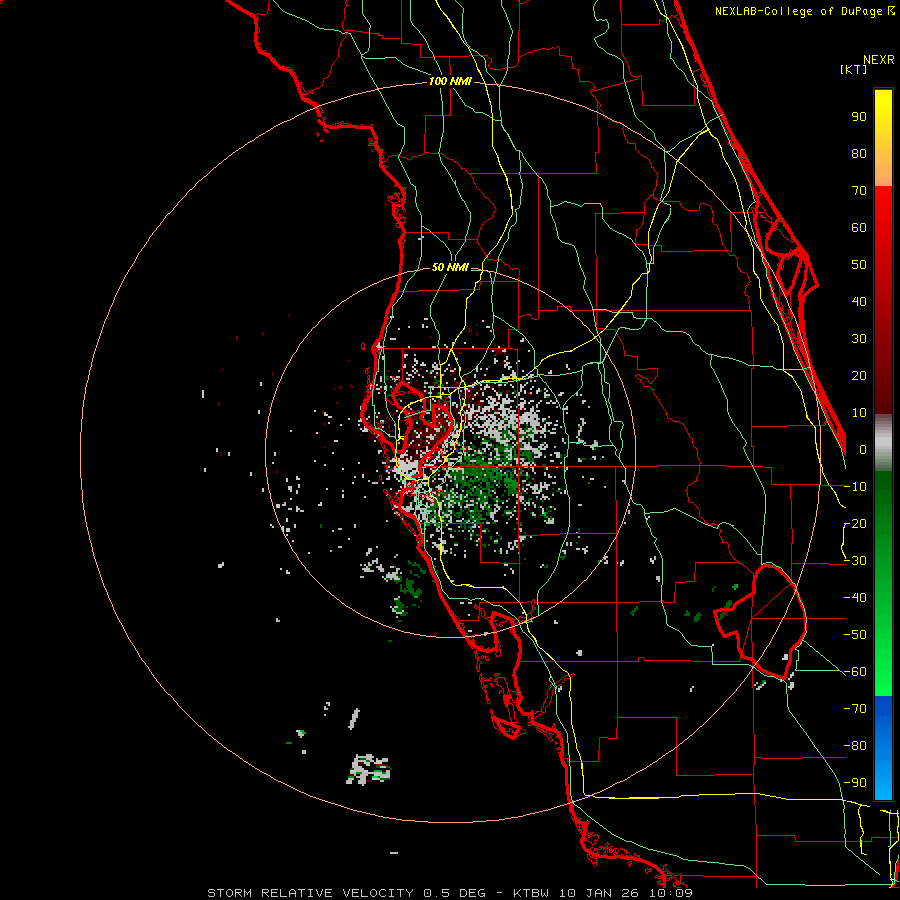Click the "-50" scale label
The width and height of the screenshot is (900, 900).
[855, 635]
